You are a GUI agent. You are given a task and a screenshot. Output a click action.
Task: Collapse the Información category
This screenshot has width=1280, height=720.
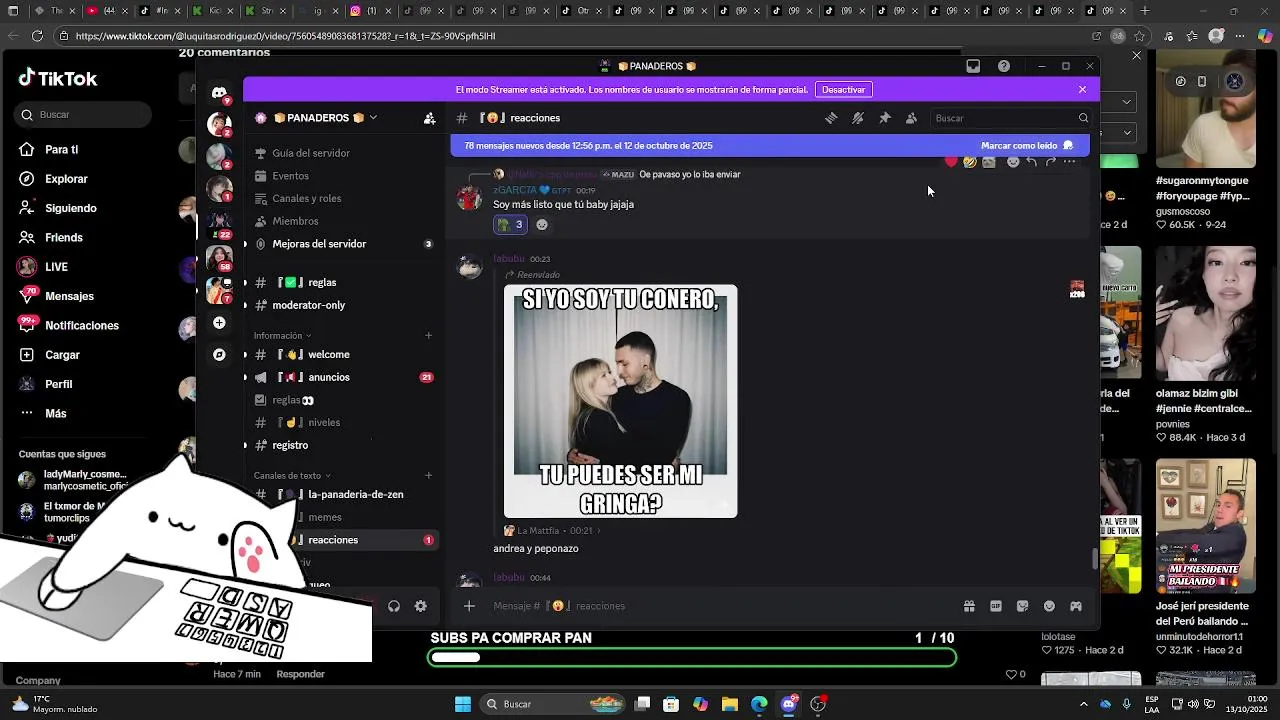coord(282,336)
